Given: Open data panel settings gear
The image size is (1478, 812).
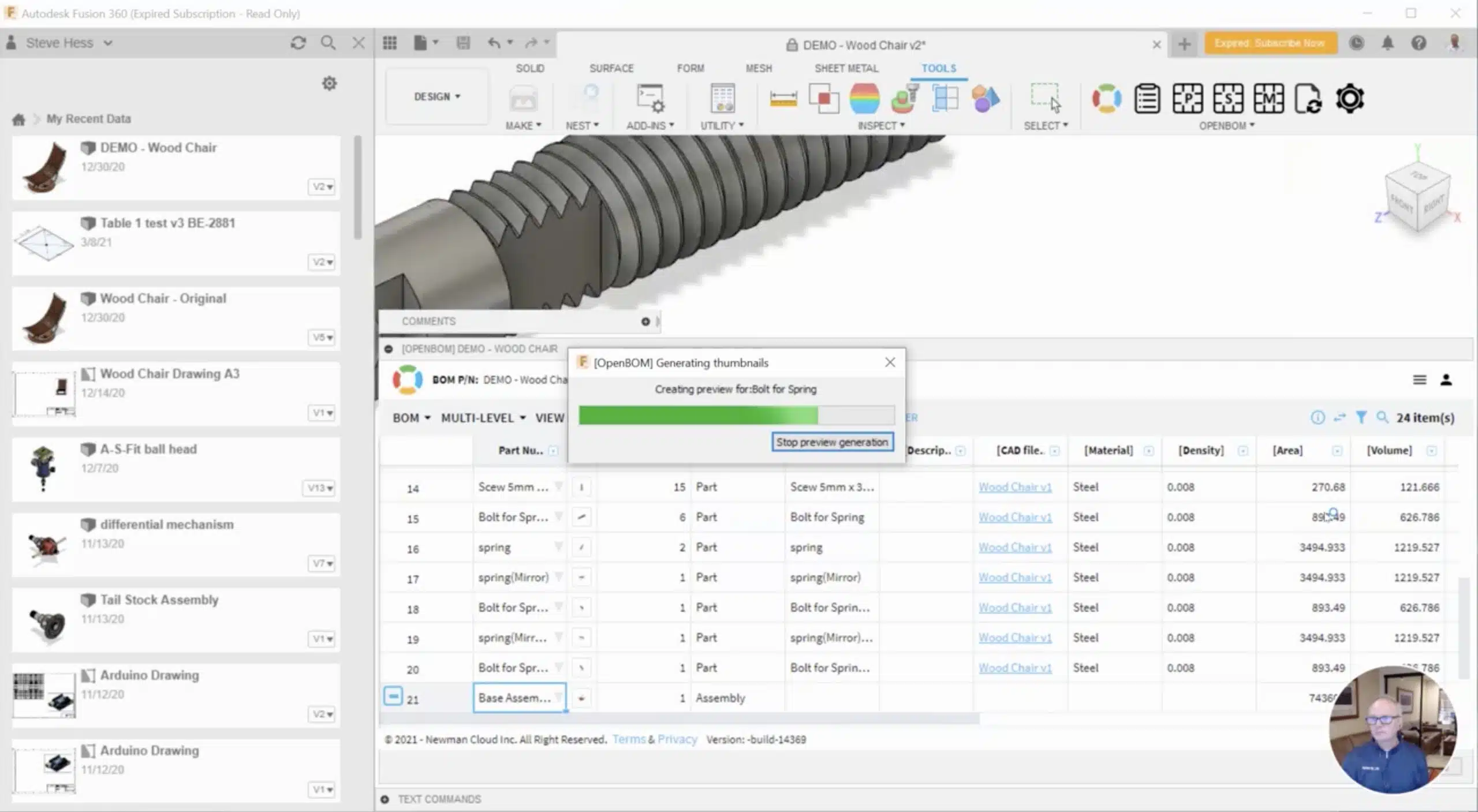Looking at the screenshot, I should 329,84.
